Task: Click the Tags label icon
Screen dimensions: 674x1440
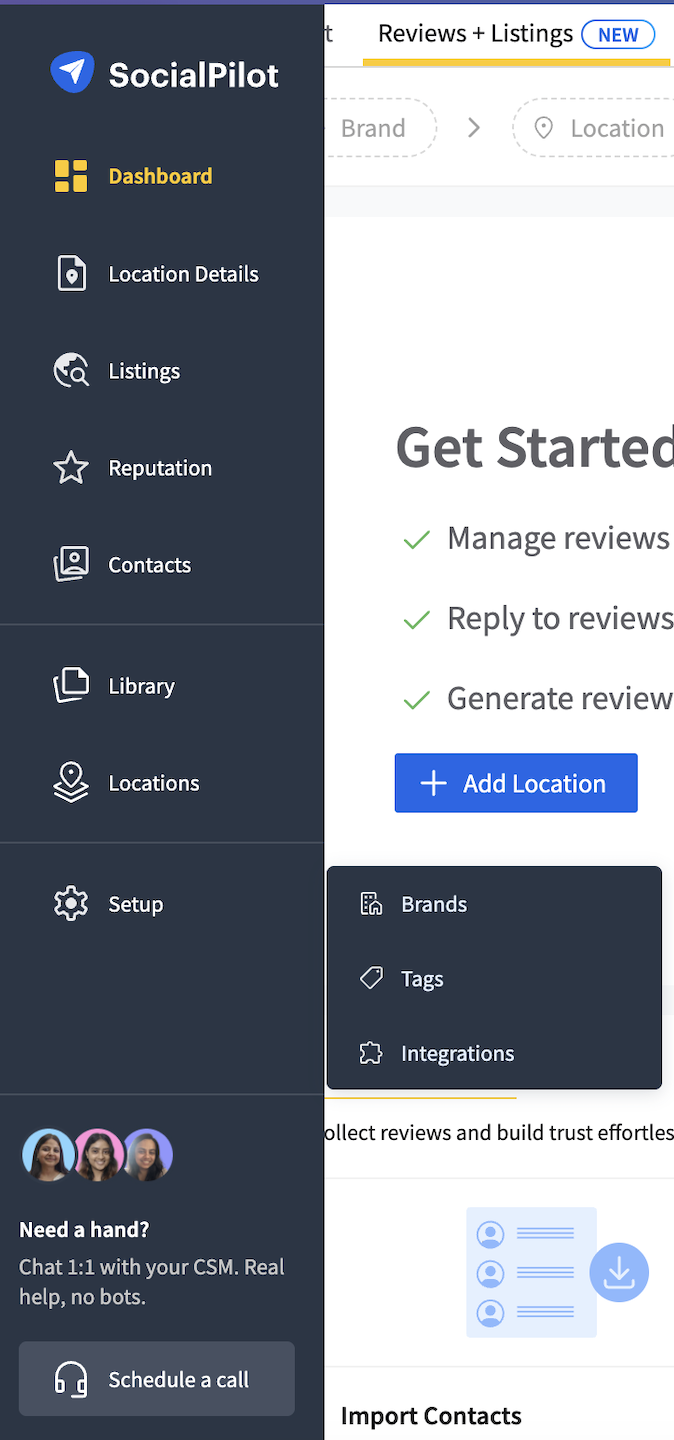Action: (371, 978)
